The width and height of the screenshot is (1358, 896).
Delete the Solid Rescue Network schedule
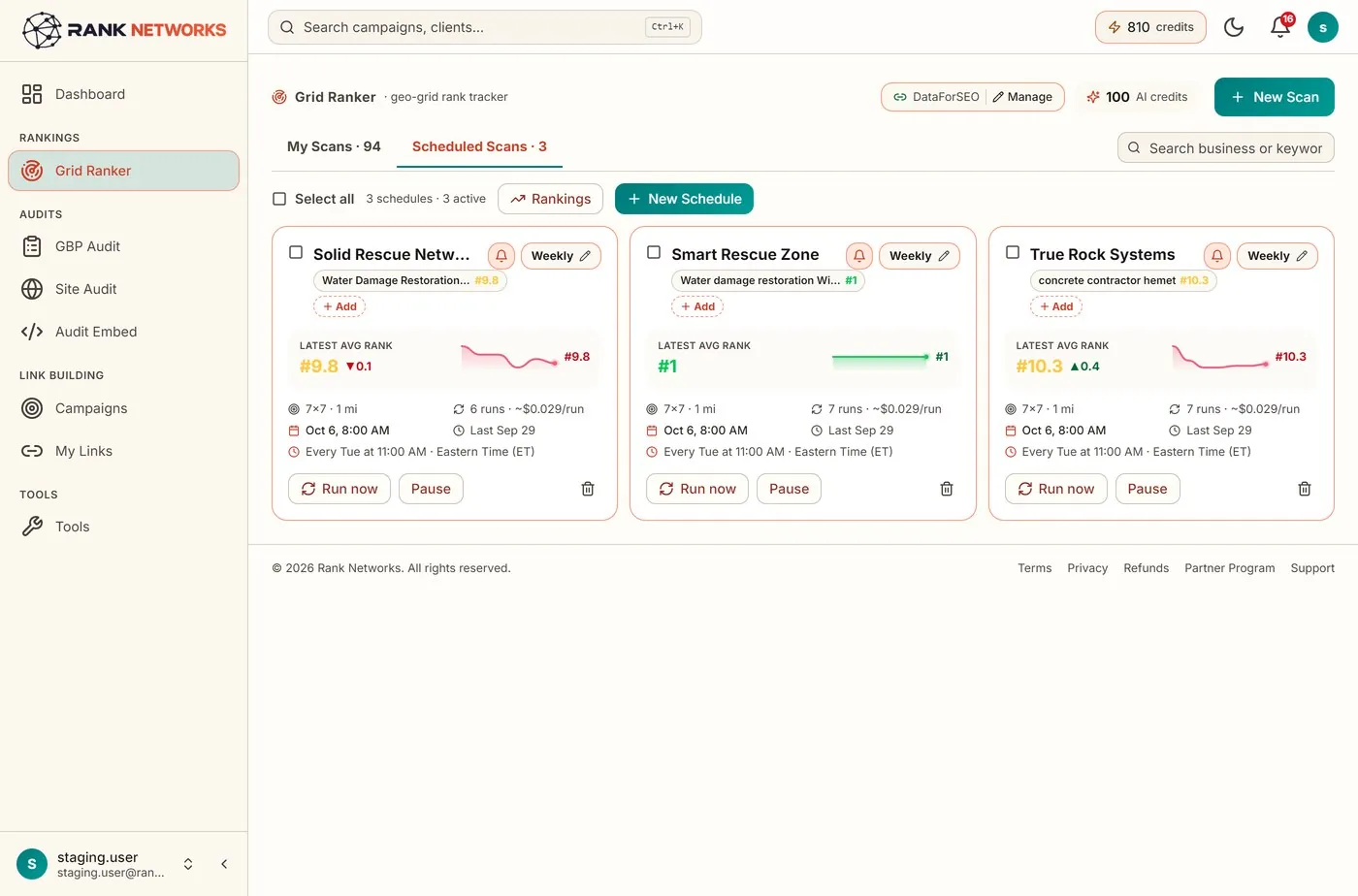(588, 489)
